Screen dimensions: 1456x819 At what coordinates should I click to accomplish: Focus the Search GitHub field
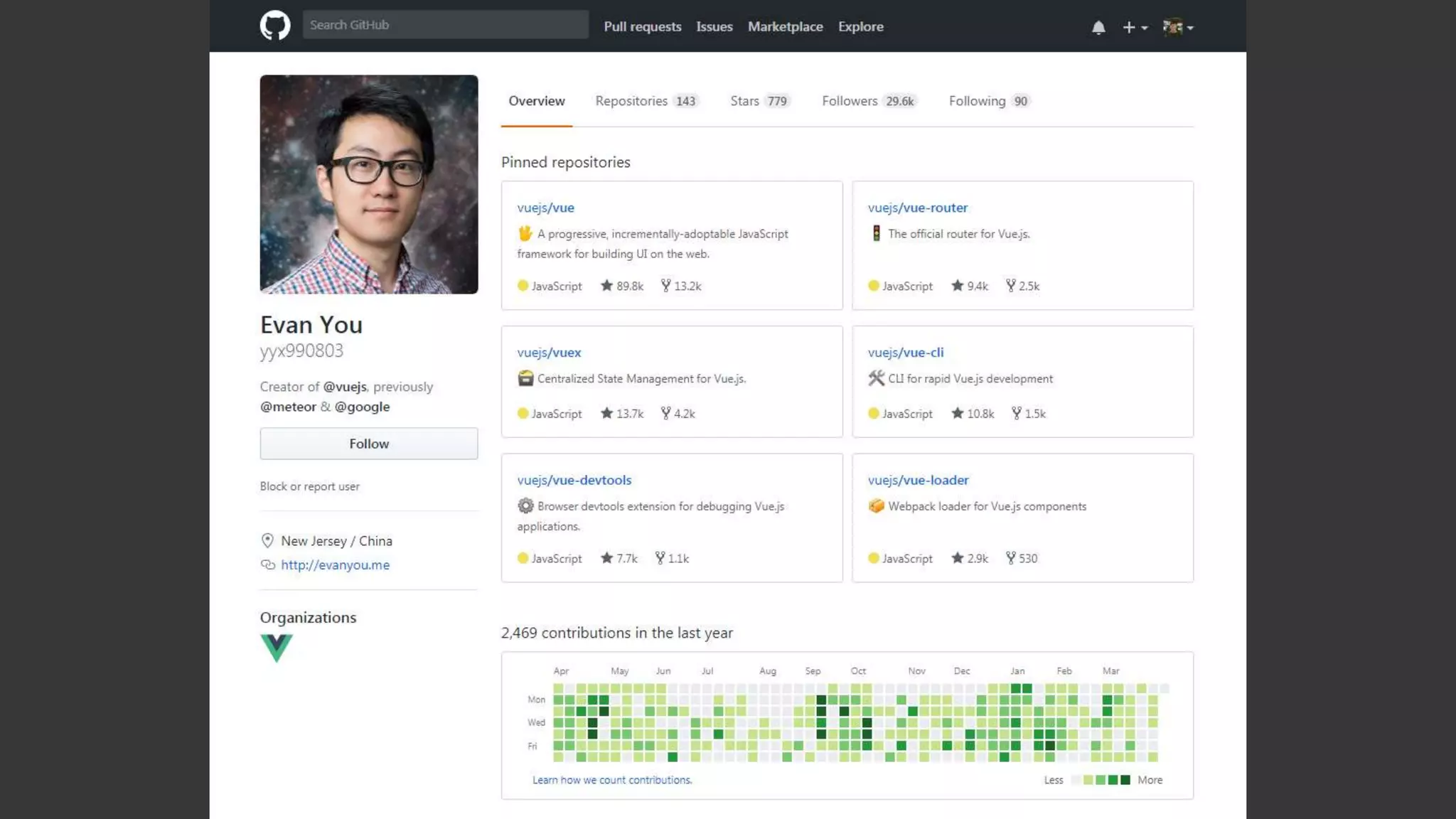pyautogui.click(x=445, y=25)
